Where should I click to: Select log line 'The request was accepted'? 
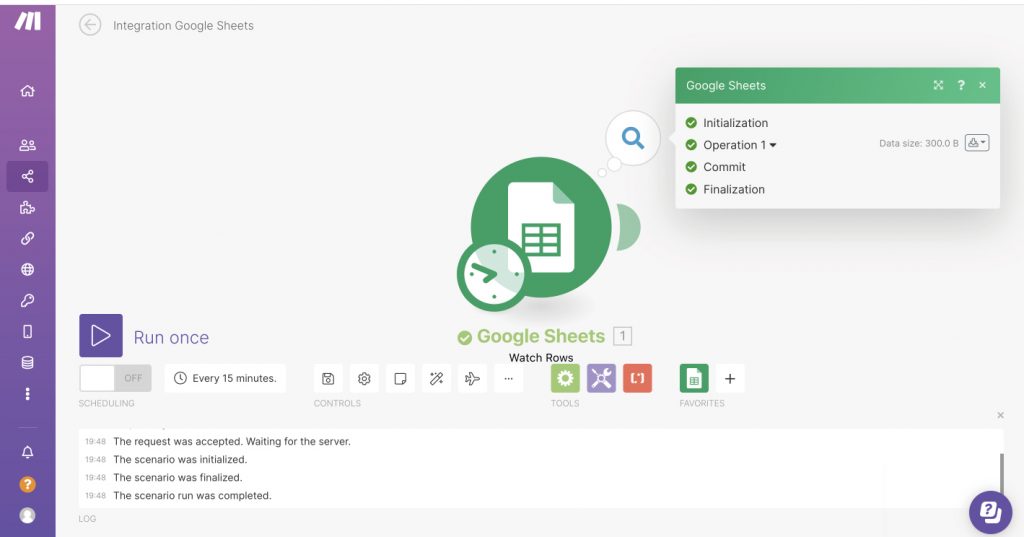(232, 442)
